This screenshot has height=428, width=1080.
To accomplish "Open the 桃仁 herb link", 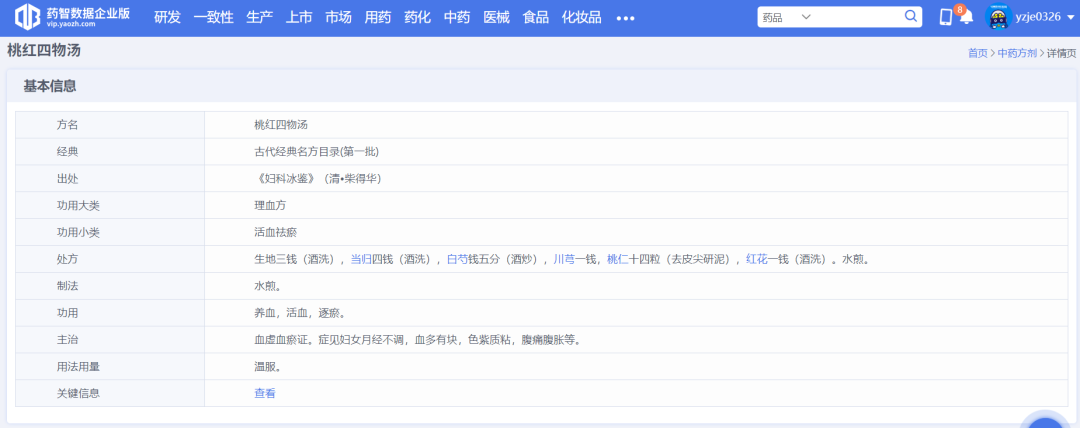I will coord(617,259).
